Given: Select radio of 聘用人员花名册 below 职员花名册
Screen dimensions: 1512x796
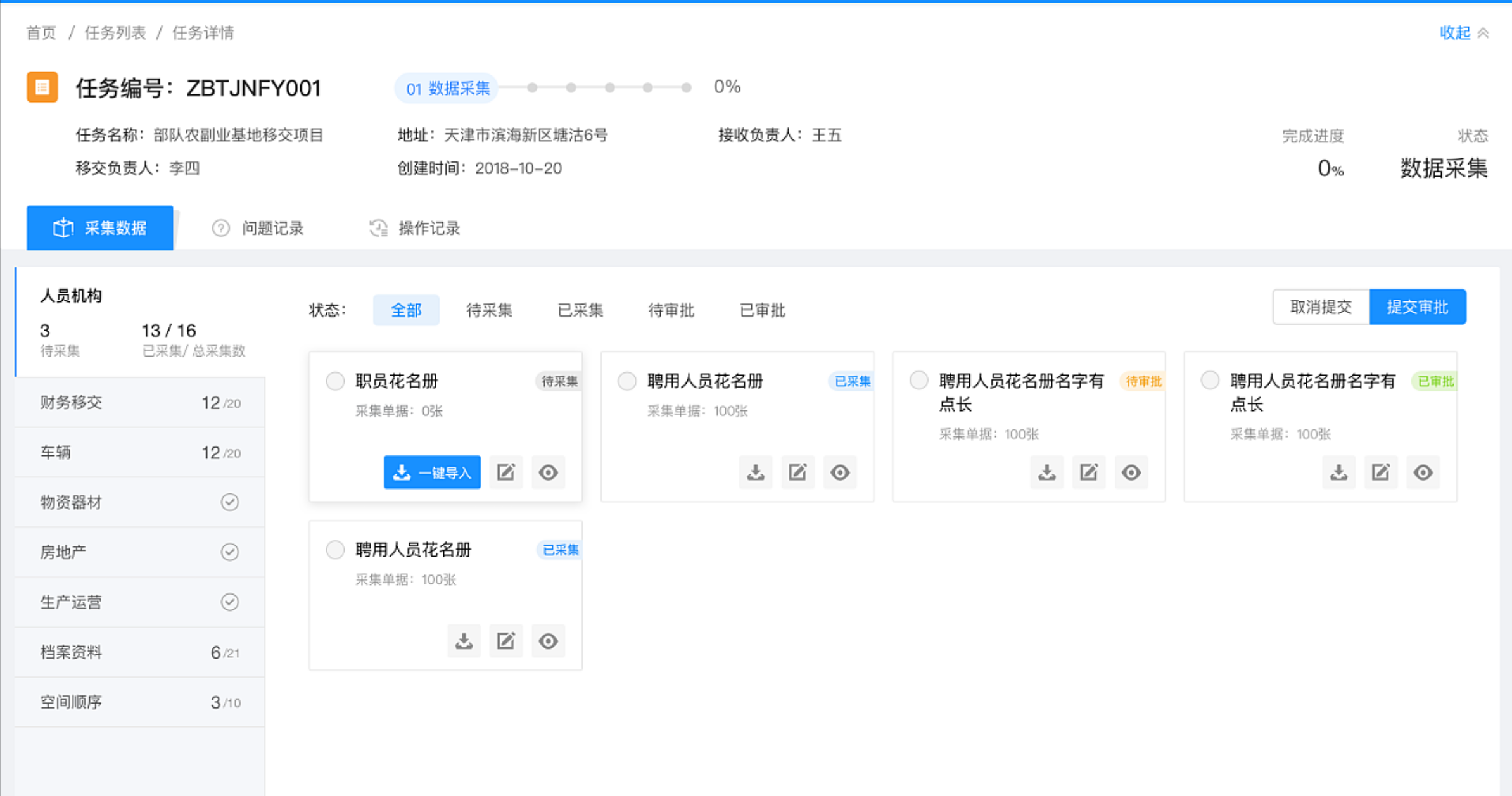Looking at the screenshot, I should (335, 550).
